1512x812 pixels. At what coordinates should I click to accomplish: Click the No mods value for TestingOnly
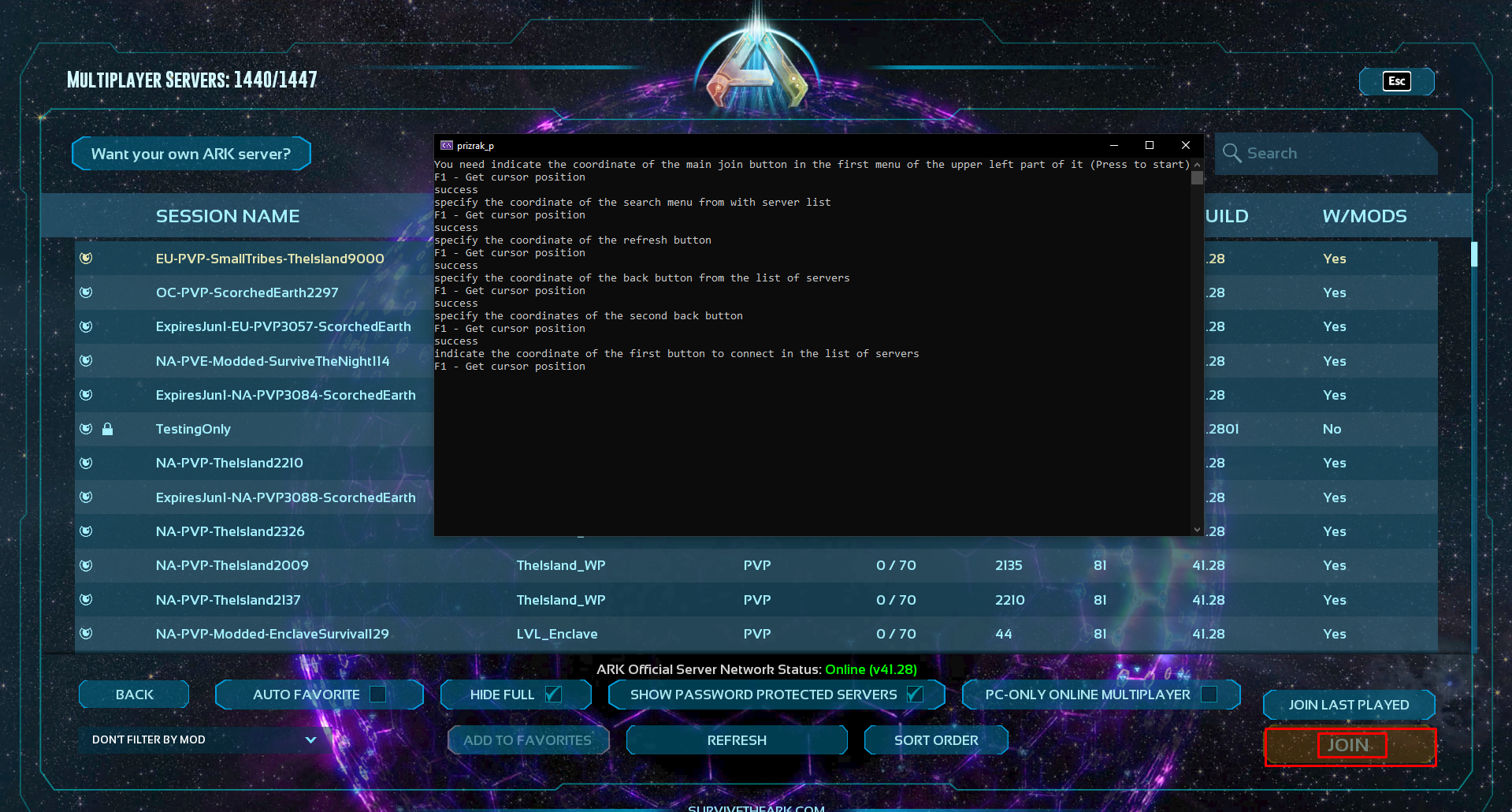(x=1332, y=429)
